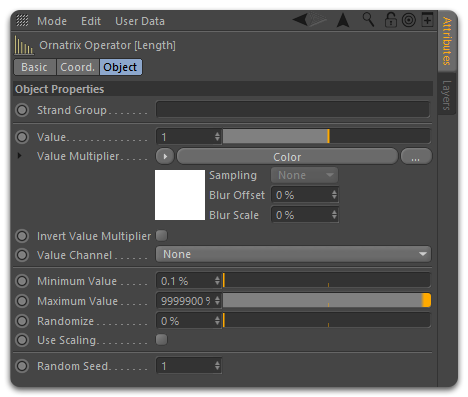The width and height of the screenshot is (468, 397).
Task: Toggle animation dot for Strand Group
Action: coord(22,110)
